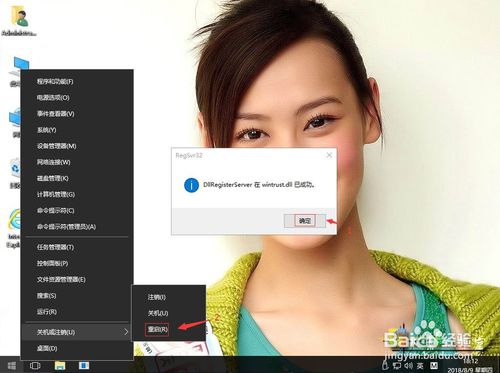The width and height of the screenshot is (500, 373).
Task: Open 控制面板(P) from the menu
Action: pyautogui.click(x=77, y=263)
